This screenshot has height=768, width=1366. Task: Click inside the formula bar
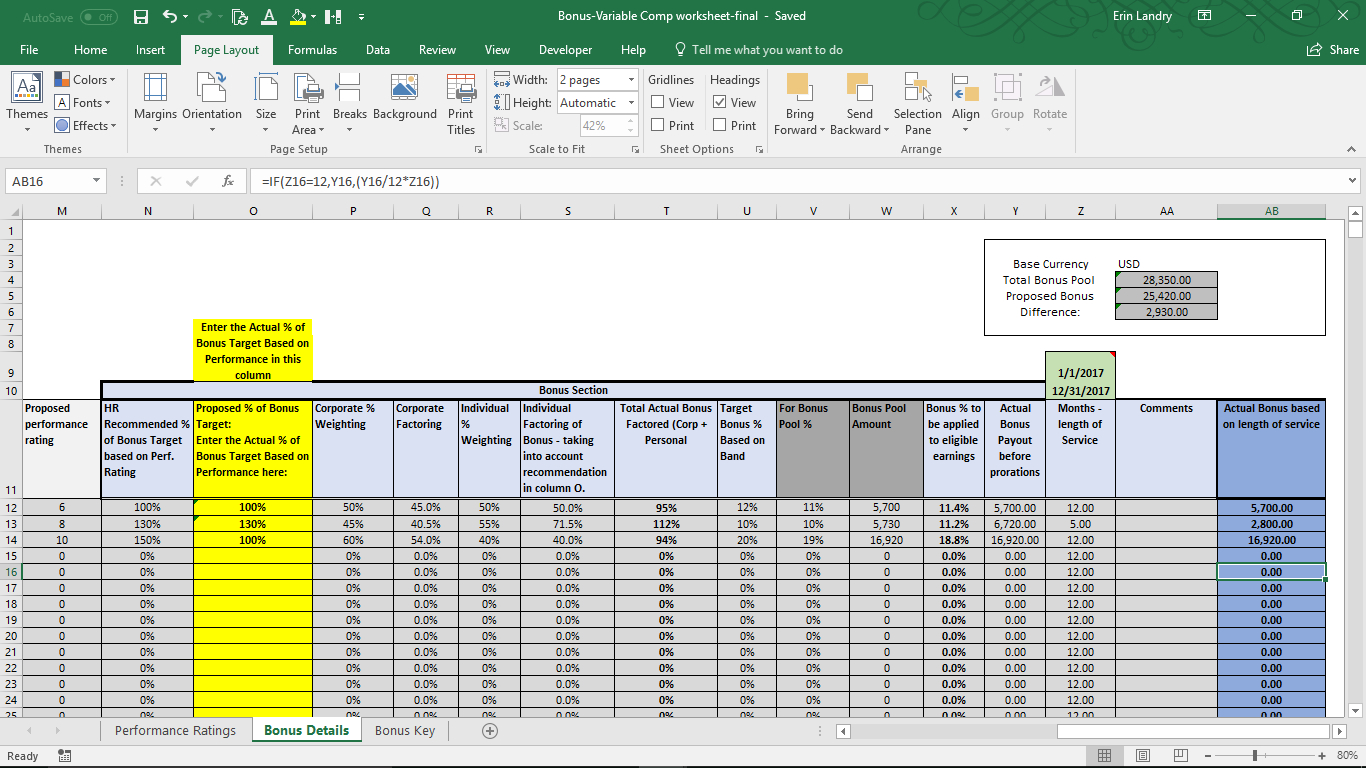790,181
